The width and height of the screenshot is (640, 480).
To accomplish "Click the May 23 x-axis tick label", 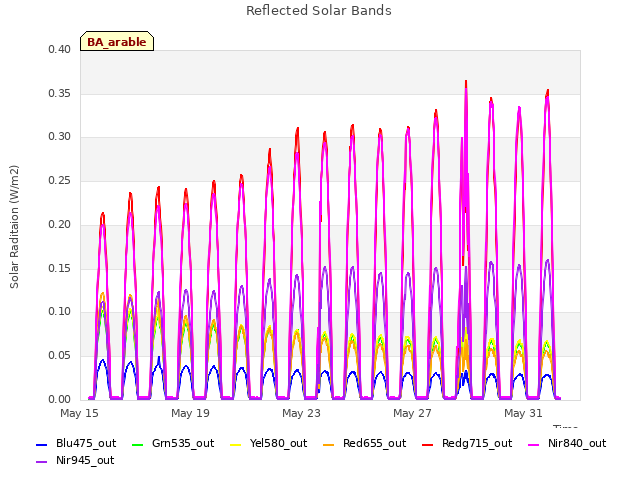I will pos(301,413).
